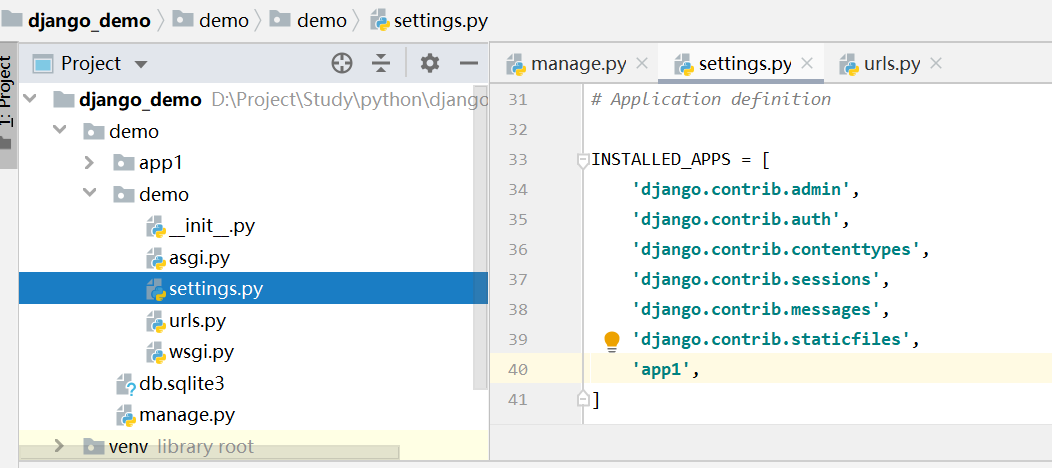The image size is (1052, 468).
Task: Click the db.sqlite3 unknown-file icon
Action: point(125,384)
